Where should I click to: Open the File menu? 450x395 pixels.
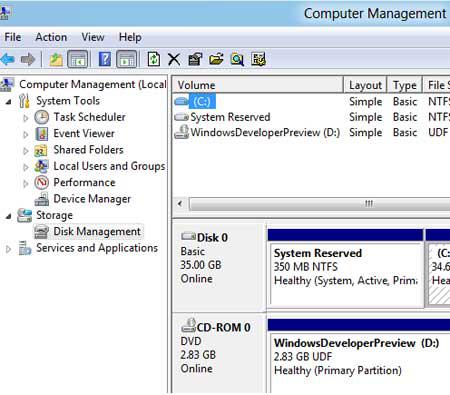(x=13, y=37)
